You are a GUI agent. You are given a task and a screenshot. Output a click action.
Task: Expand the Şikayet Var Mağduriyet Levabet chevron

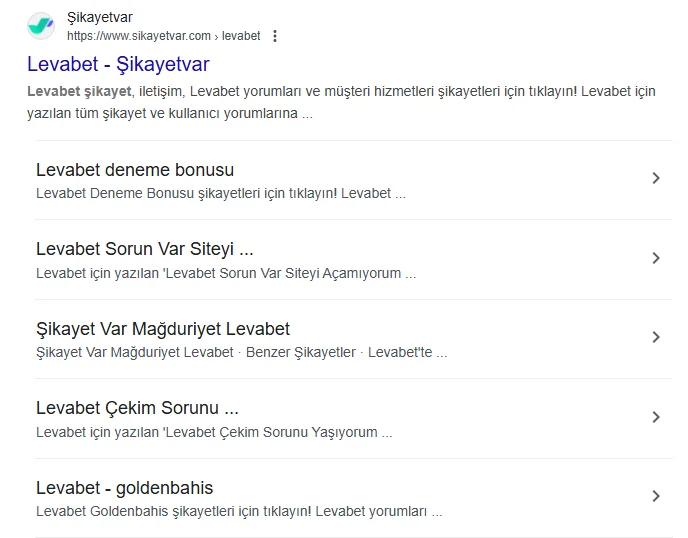[x=656, y=337]
